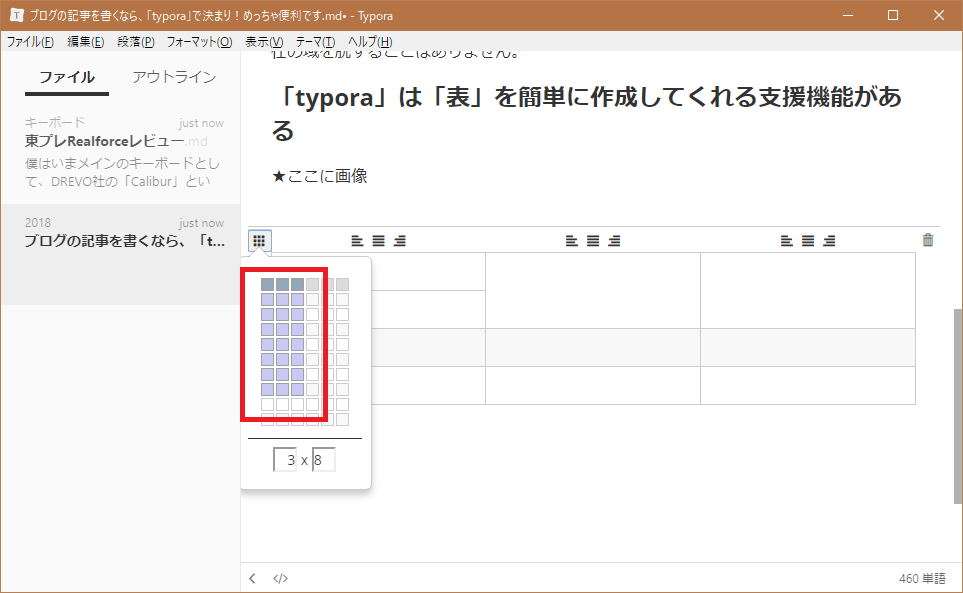Align third column right

[x=829, y=241]
